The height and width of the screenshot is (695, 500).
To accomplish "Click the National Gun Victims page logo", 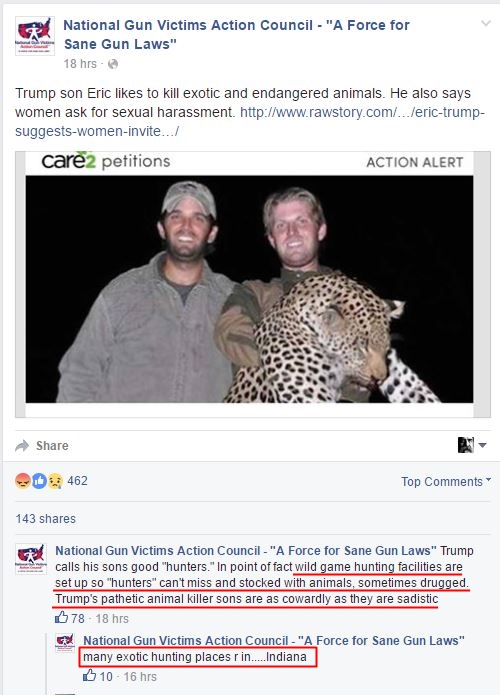I will pos(35,36).
